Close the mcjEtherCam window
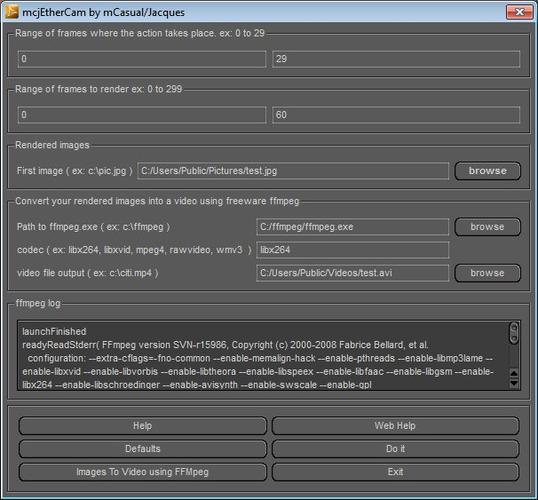Screen dimensions: 538x500 click(x=519, y=12)
